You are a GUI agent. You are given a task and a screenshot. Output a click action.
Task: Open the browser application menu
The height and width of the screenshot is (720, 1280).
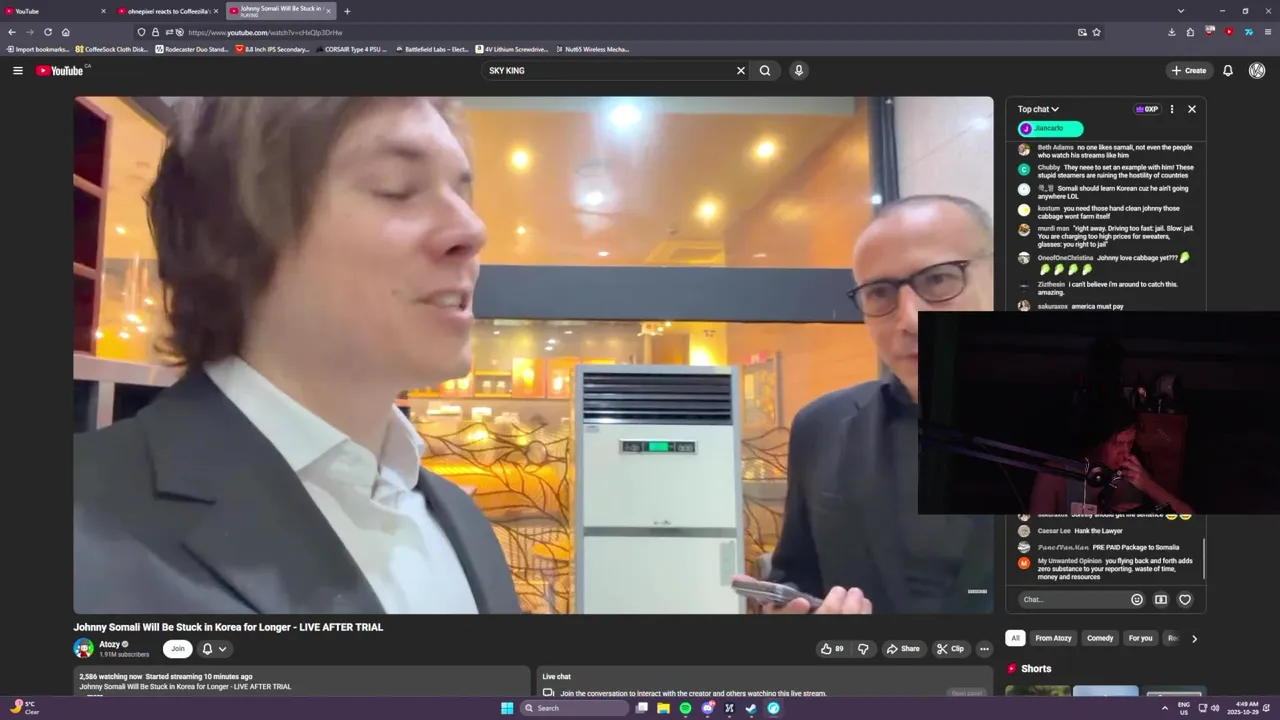click(x=1268, y=32)
